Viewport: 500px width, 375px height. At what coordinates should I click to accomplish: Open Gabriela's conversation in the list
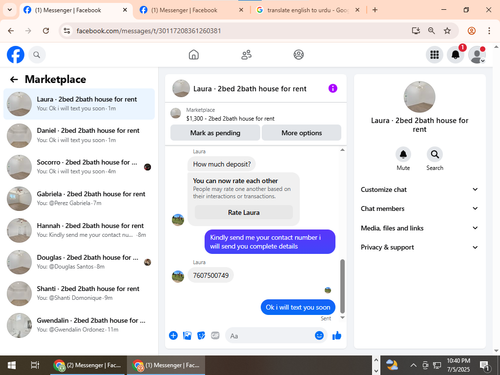(x=79, y=198)
